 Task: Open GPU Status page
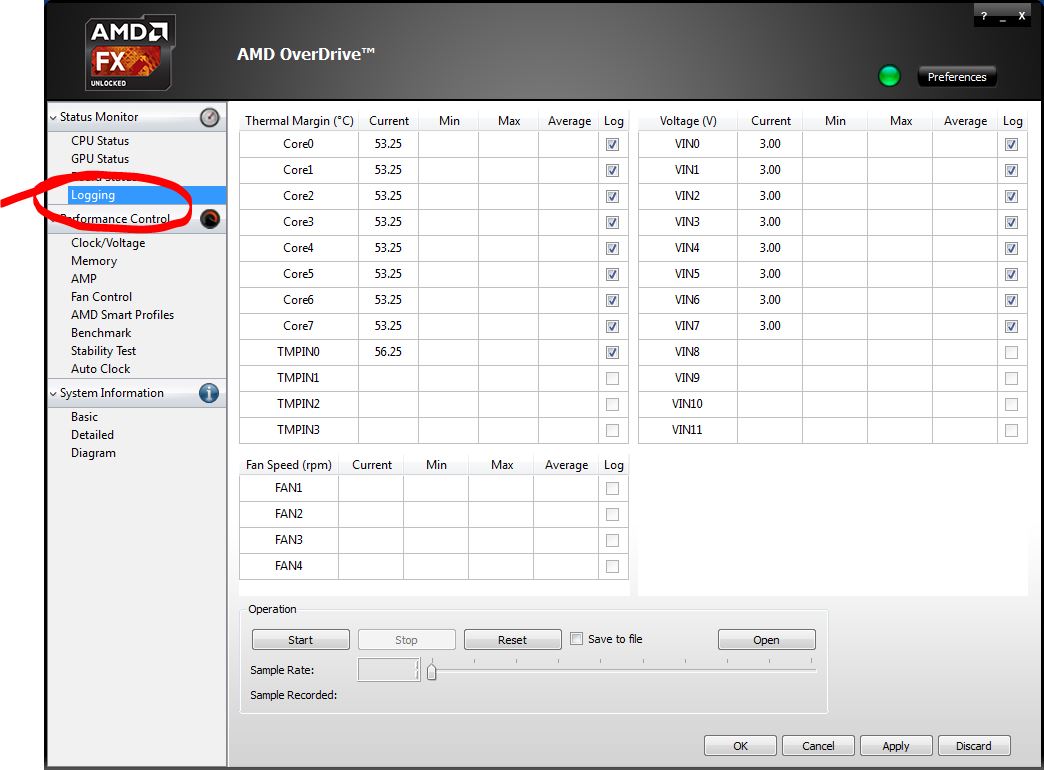coord(100,159)
